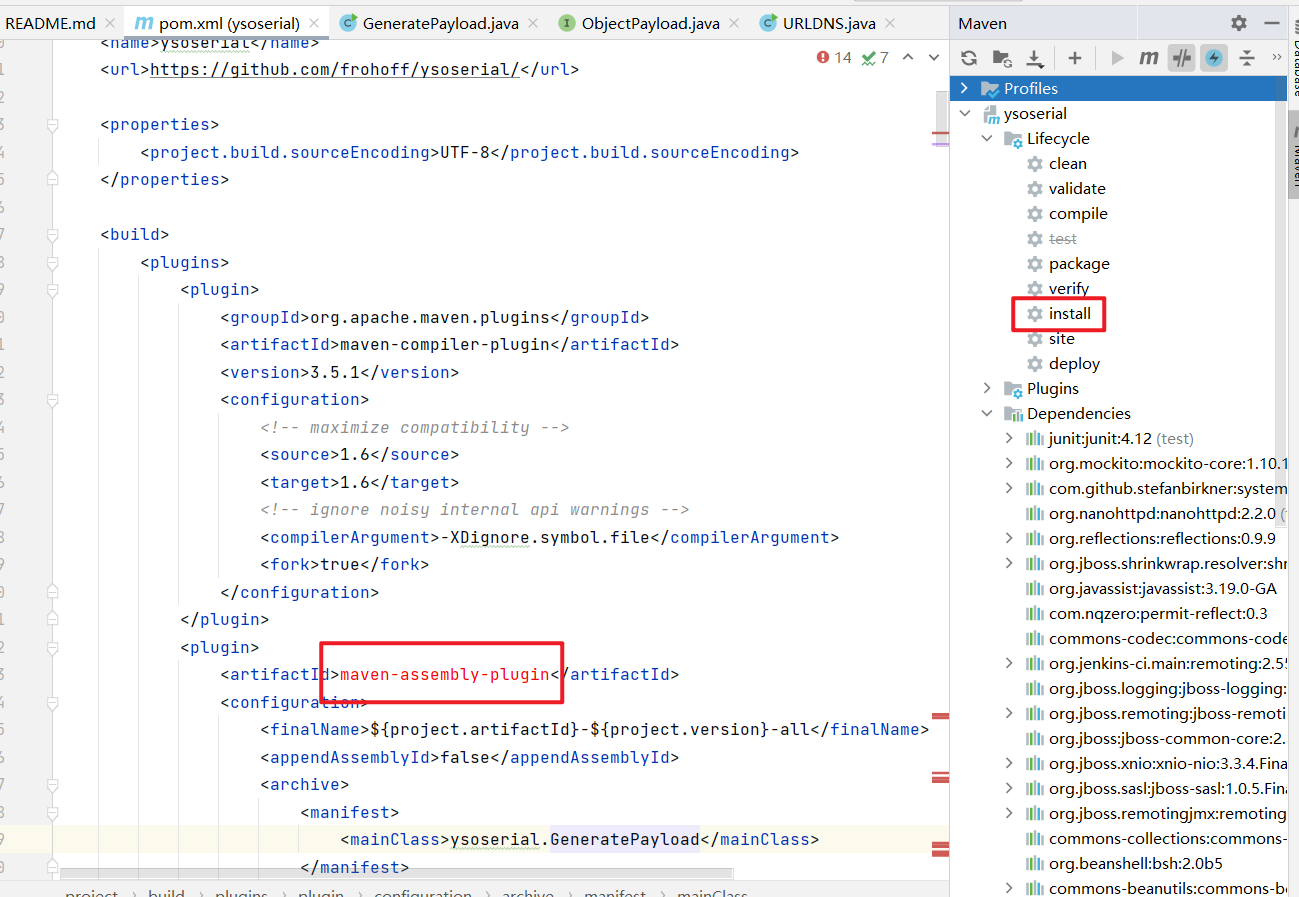The width and height of the screenshot is (1299, 897).
Task: Click the red error count indicator showing 14
Action: coord(834,58)
